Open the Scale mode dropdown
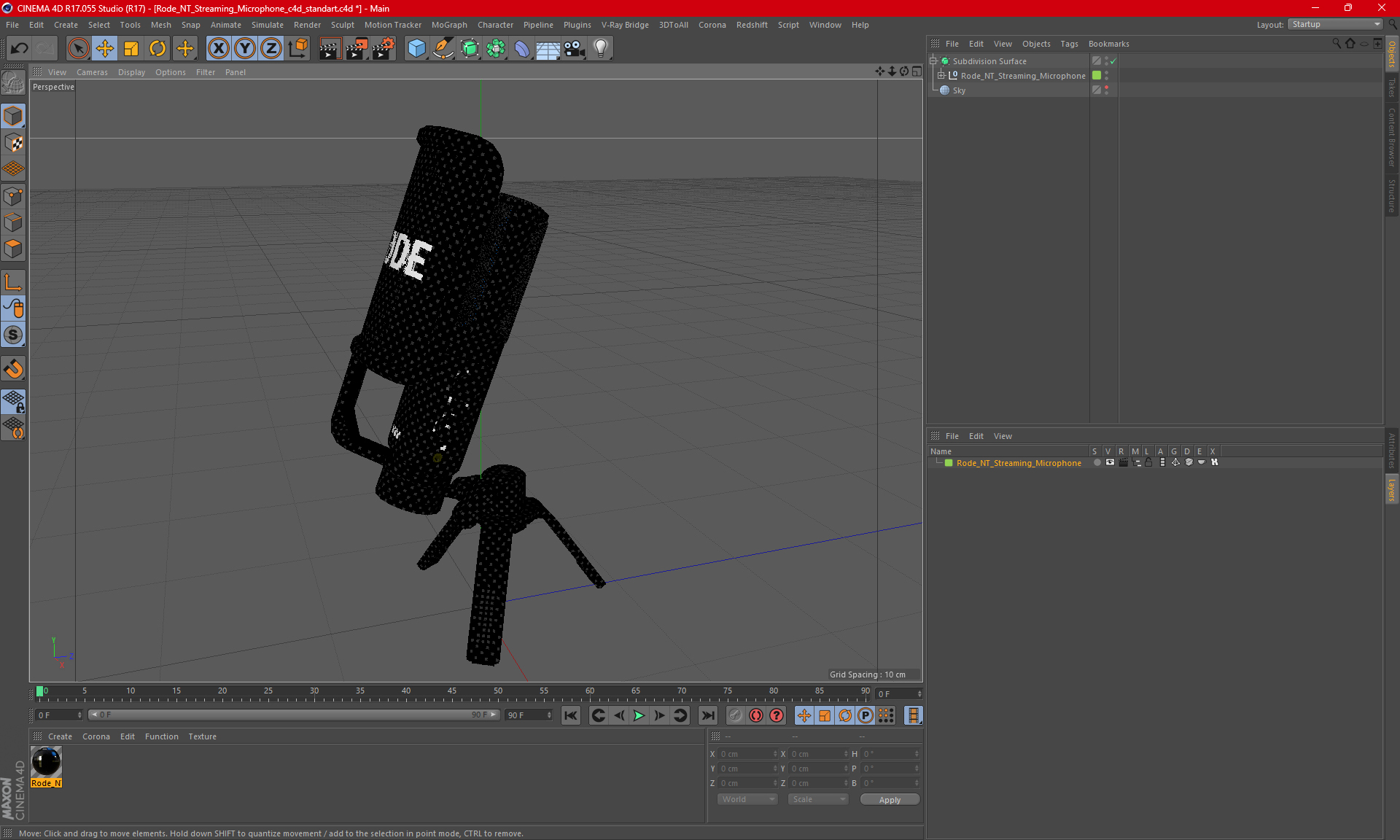This screenshot has height=840, width=1400. pos(817,799)
